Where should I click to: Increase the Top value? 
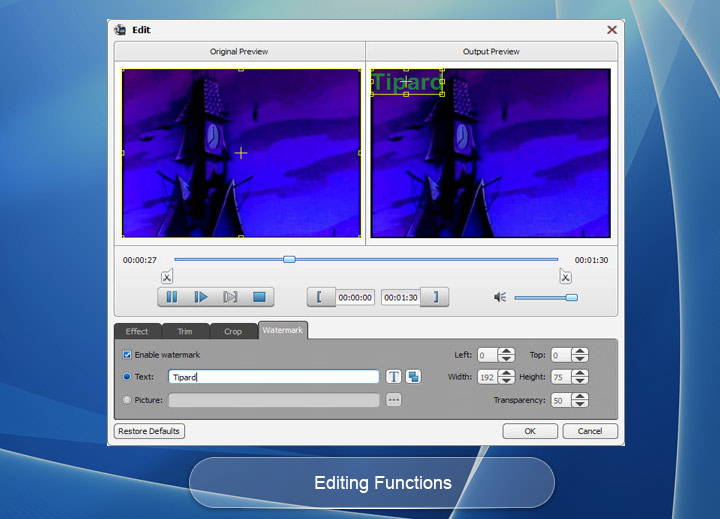click(x=580, y=351)
